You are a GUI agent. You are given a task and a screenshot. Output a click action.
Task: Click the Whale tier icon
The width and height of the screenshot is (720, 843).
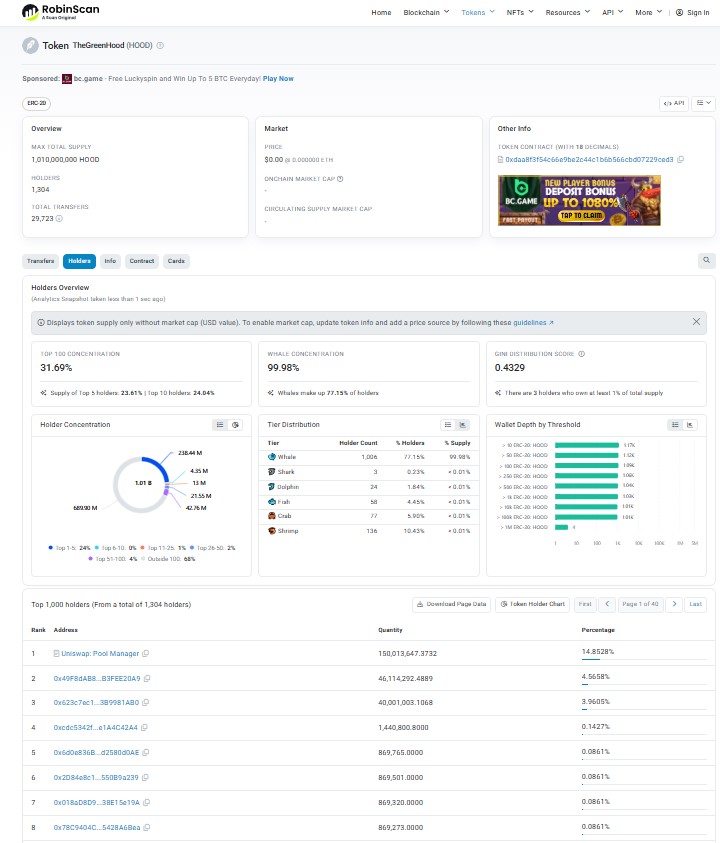coord(272,457)
